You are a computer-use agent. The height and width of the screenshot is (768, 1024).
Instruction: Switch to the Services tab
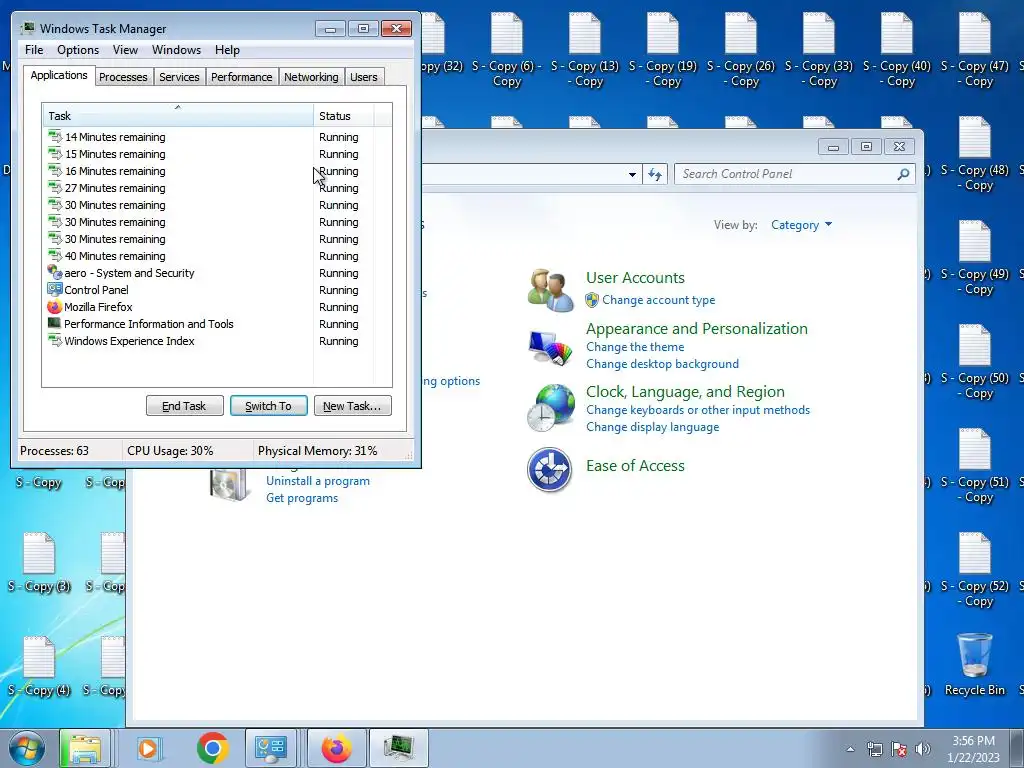tap(179, 77)
